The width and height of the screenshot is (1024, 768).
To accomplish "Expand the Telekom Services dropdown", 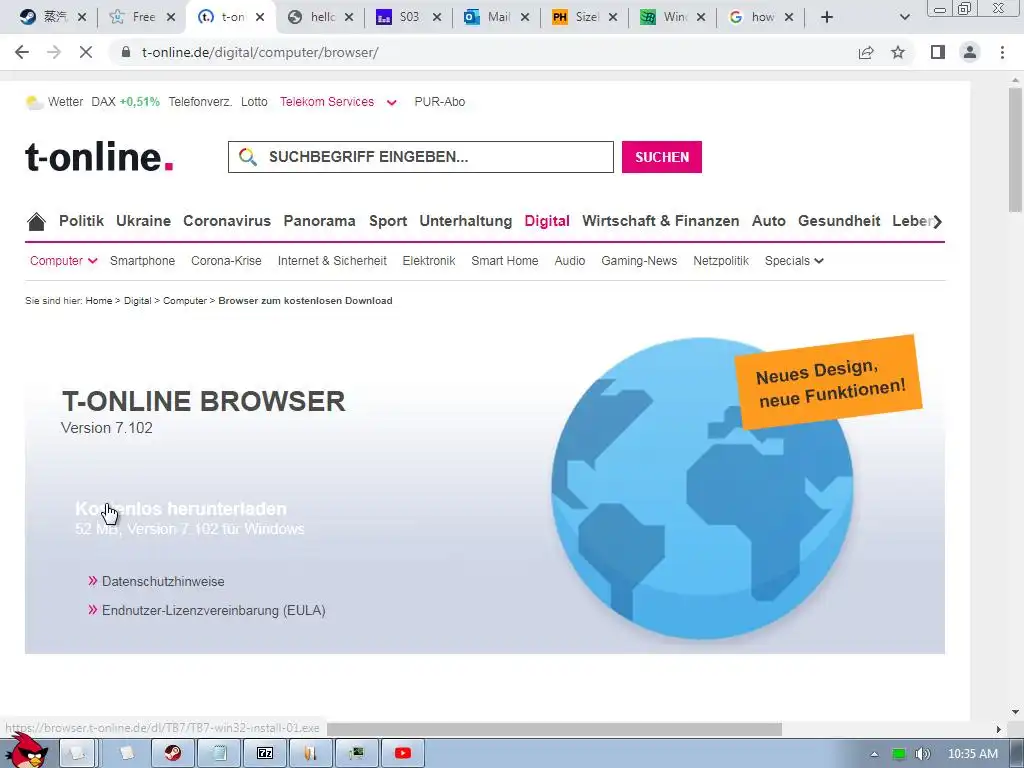I will (392, 103).
